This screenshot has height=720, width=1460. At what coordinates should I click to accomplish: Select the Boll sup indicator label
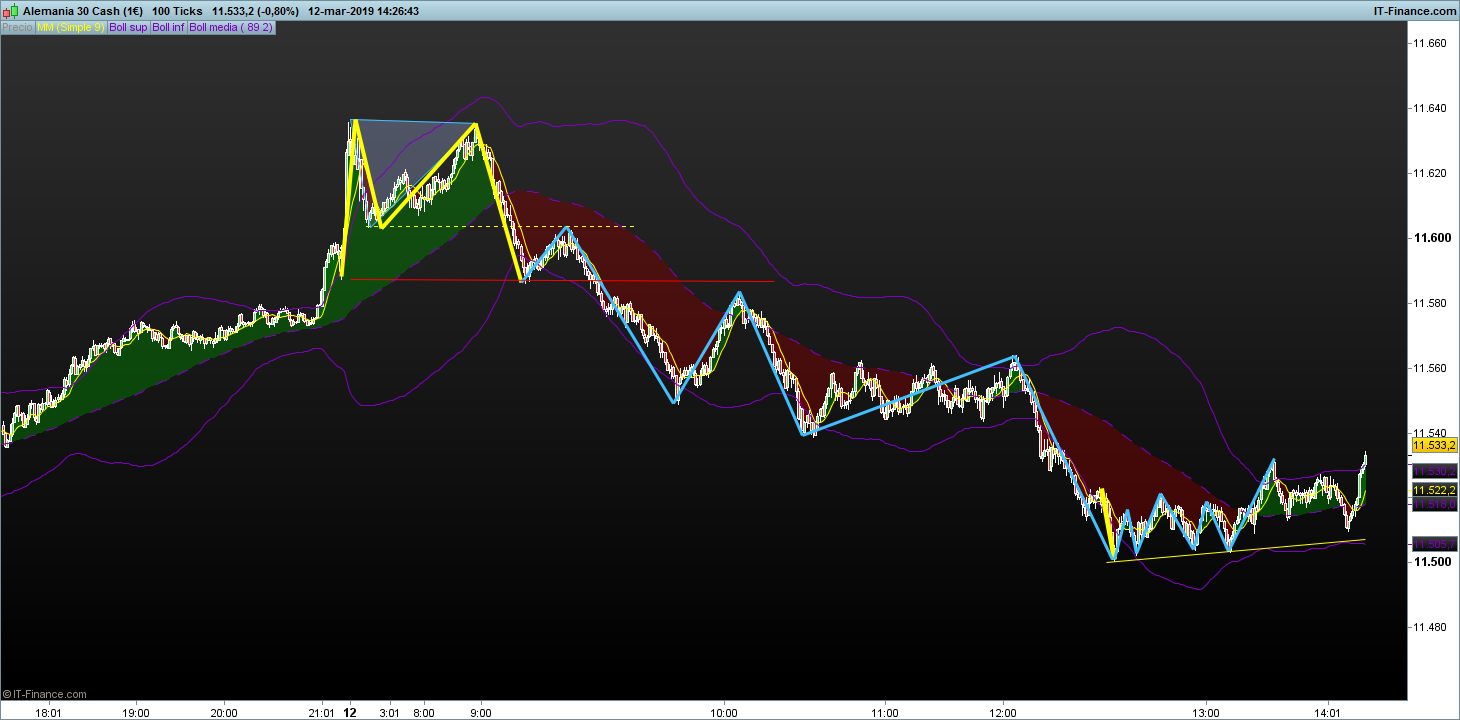click(128, 27)
